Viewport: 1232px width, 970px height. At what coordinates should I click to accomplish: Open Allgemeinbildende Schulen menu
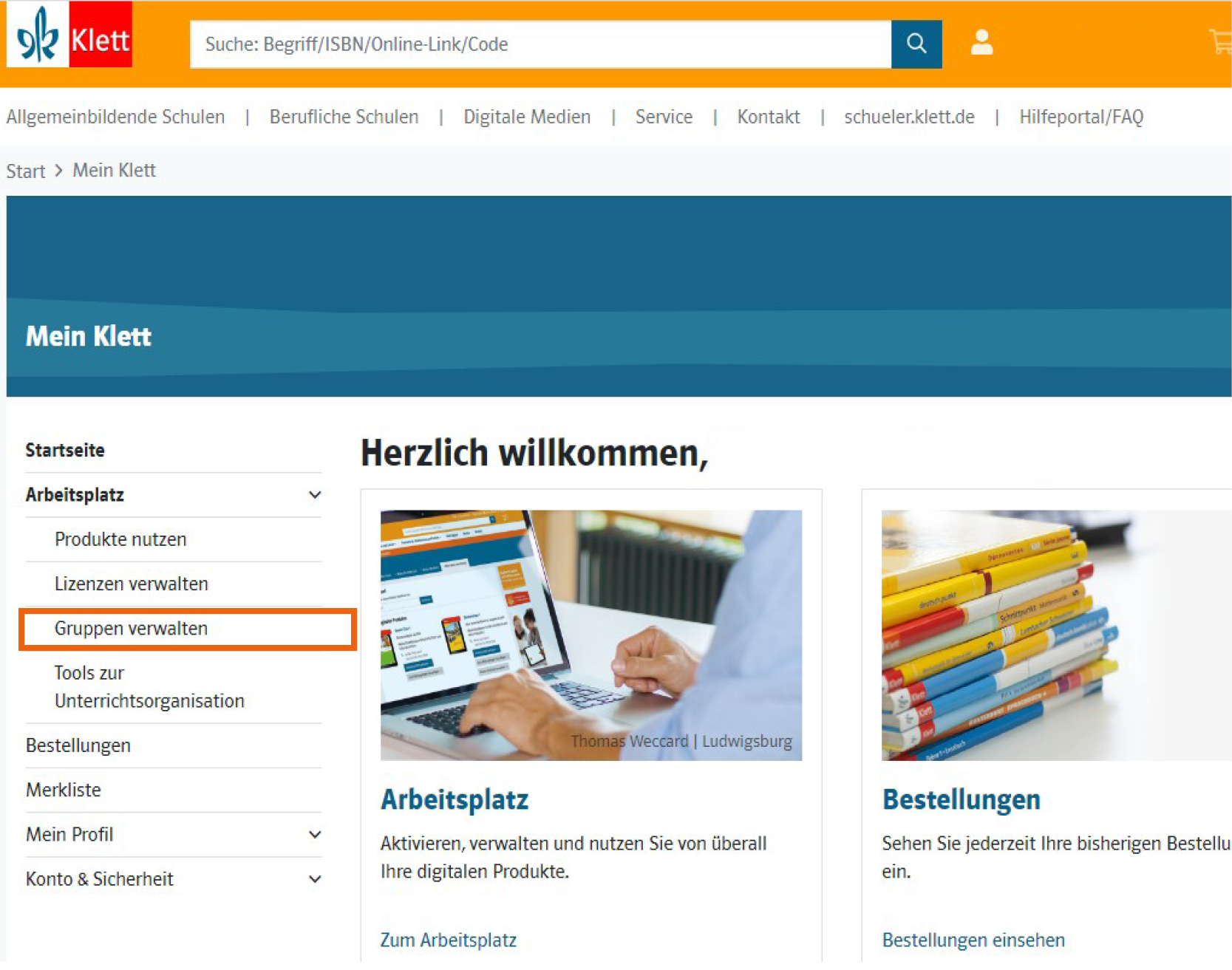(x=115, y=117)
